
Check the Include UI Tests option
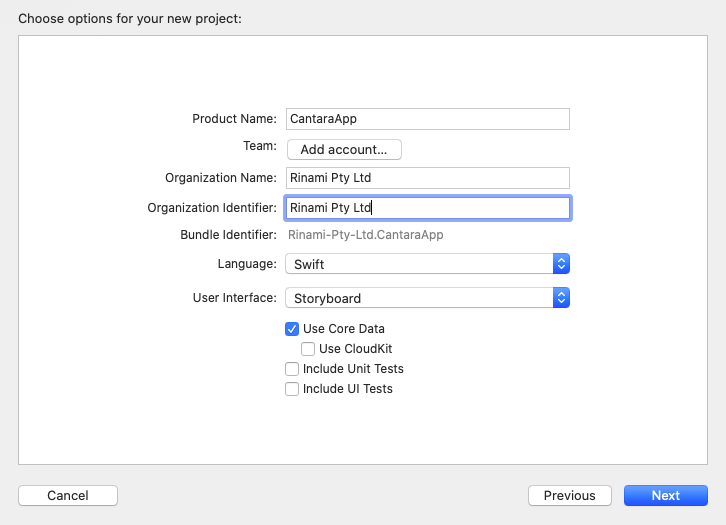[x=292, y=389]
